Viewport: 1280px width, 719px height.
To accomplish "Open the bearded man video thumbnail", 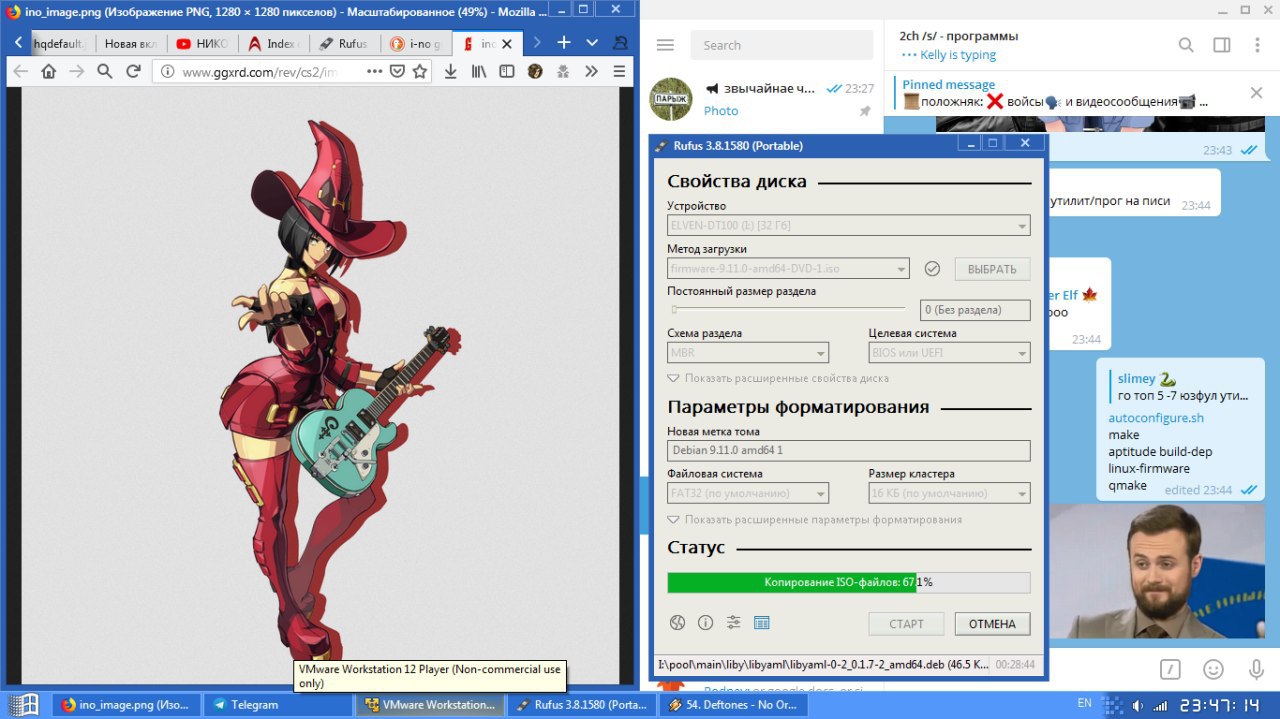I will click(x=1156, y=571).
